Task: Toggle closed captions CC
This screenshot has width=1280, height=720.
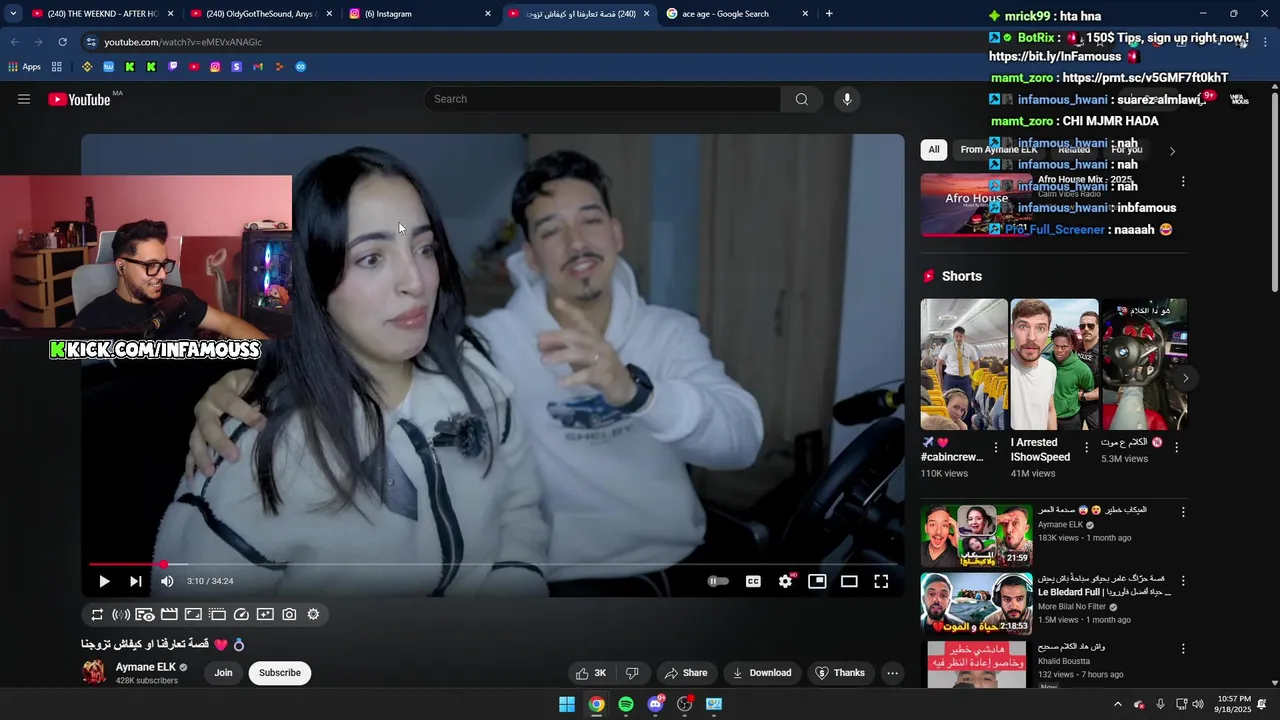Action: point(753,581)
